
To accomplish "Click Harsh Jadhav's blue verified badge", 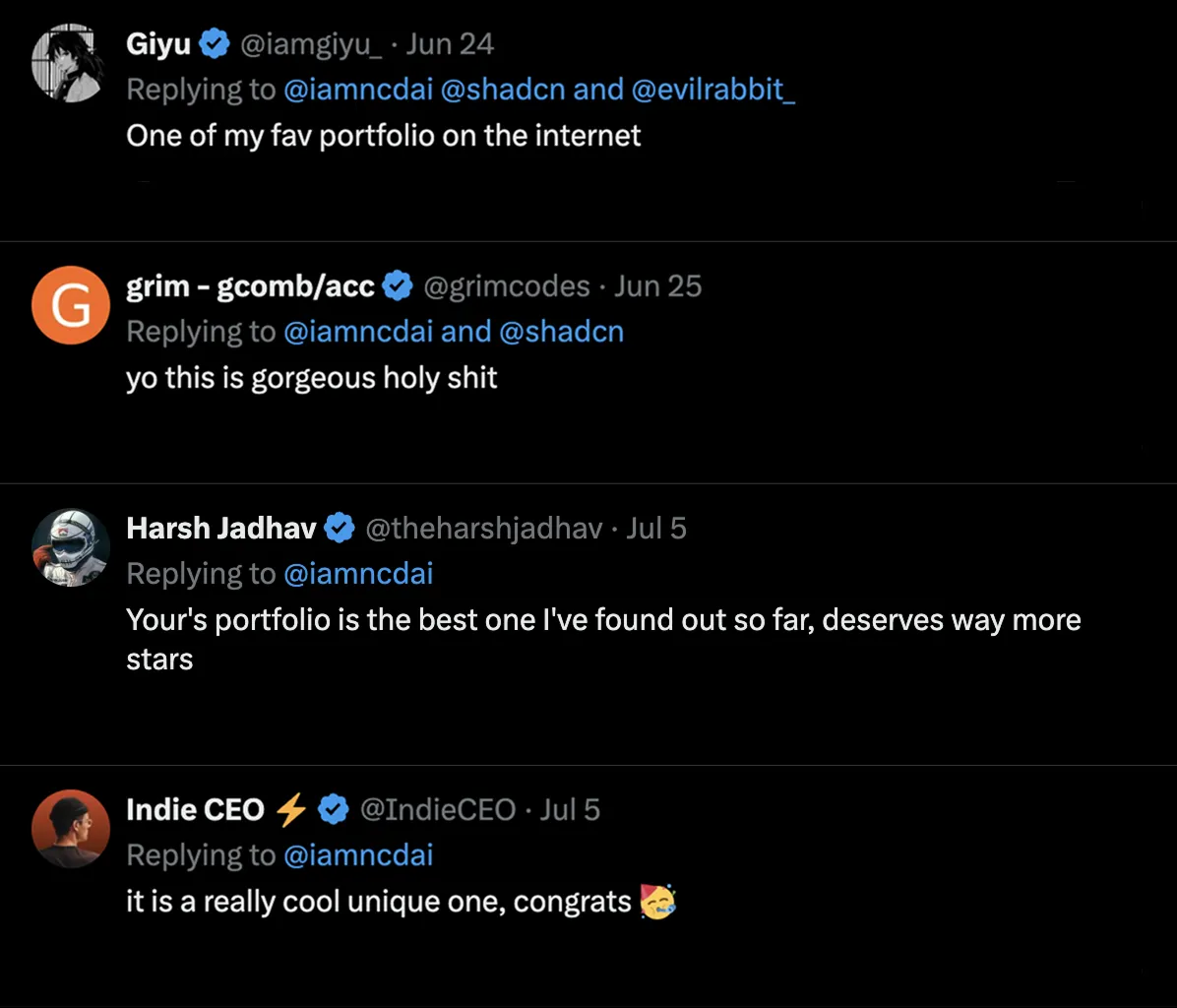I will [x=340, y=529].
